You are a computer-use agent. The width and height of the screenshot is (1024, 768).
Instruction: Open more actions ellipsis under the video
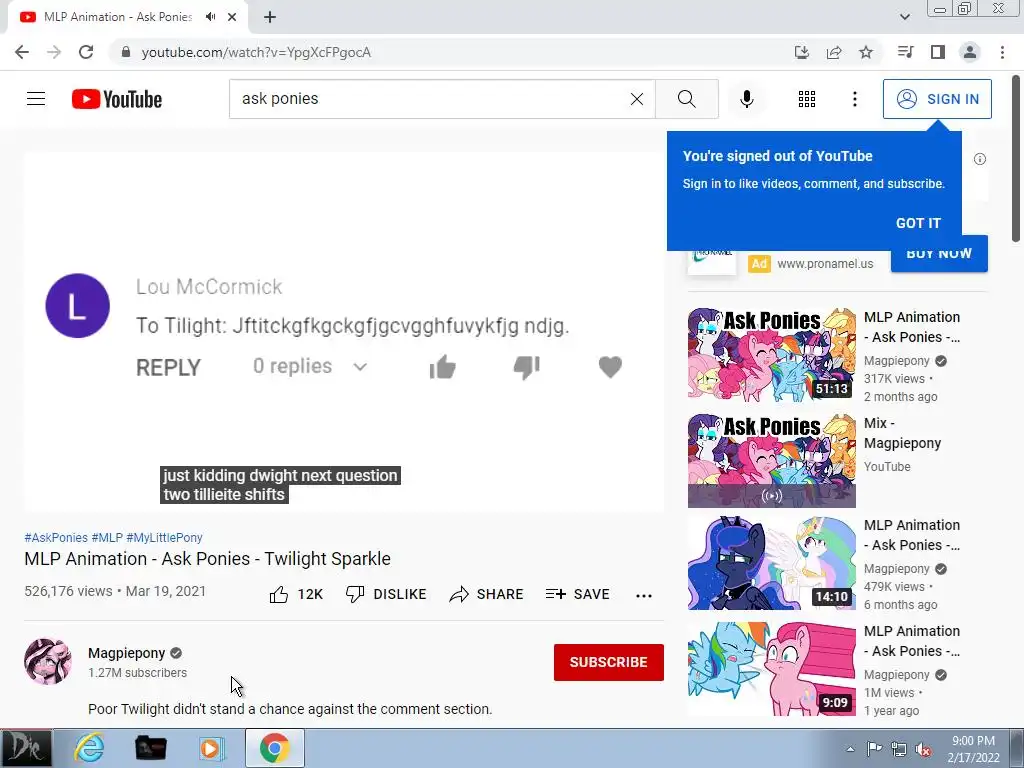(644, 595)
